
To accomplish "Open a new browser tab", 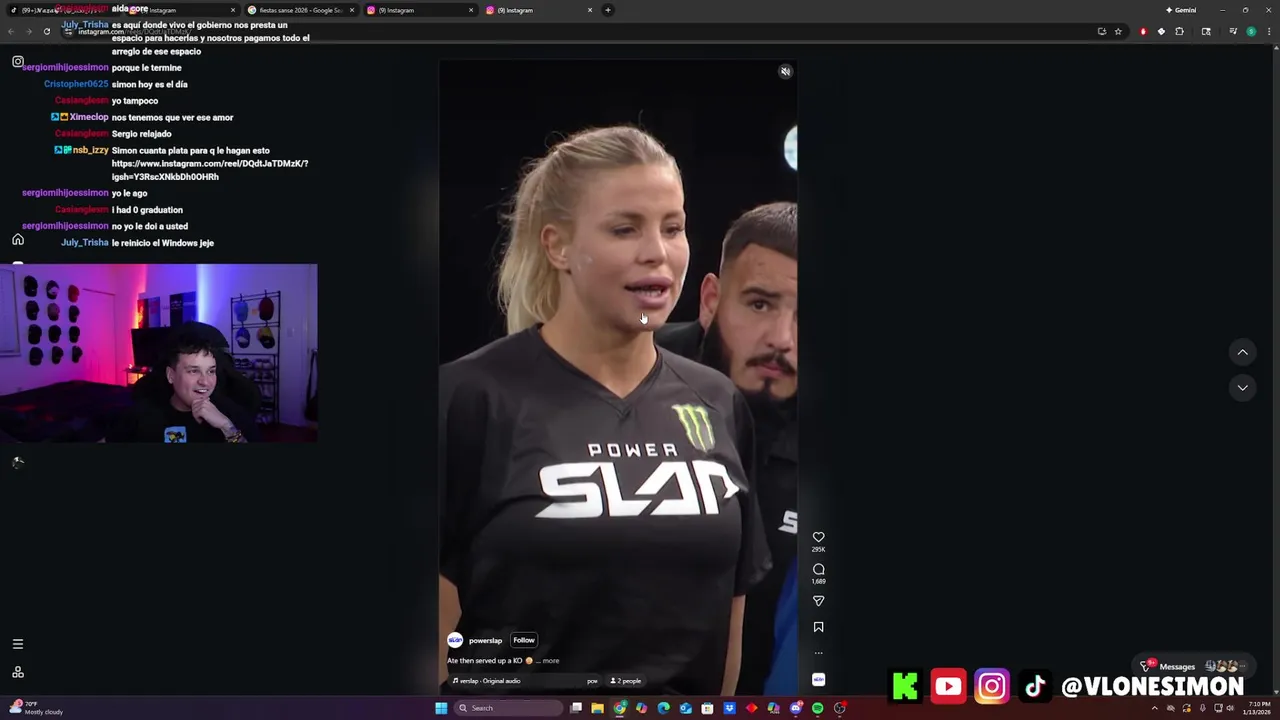I will (x=608, y=10).
